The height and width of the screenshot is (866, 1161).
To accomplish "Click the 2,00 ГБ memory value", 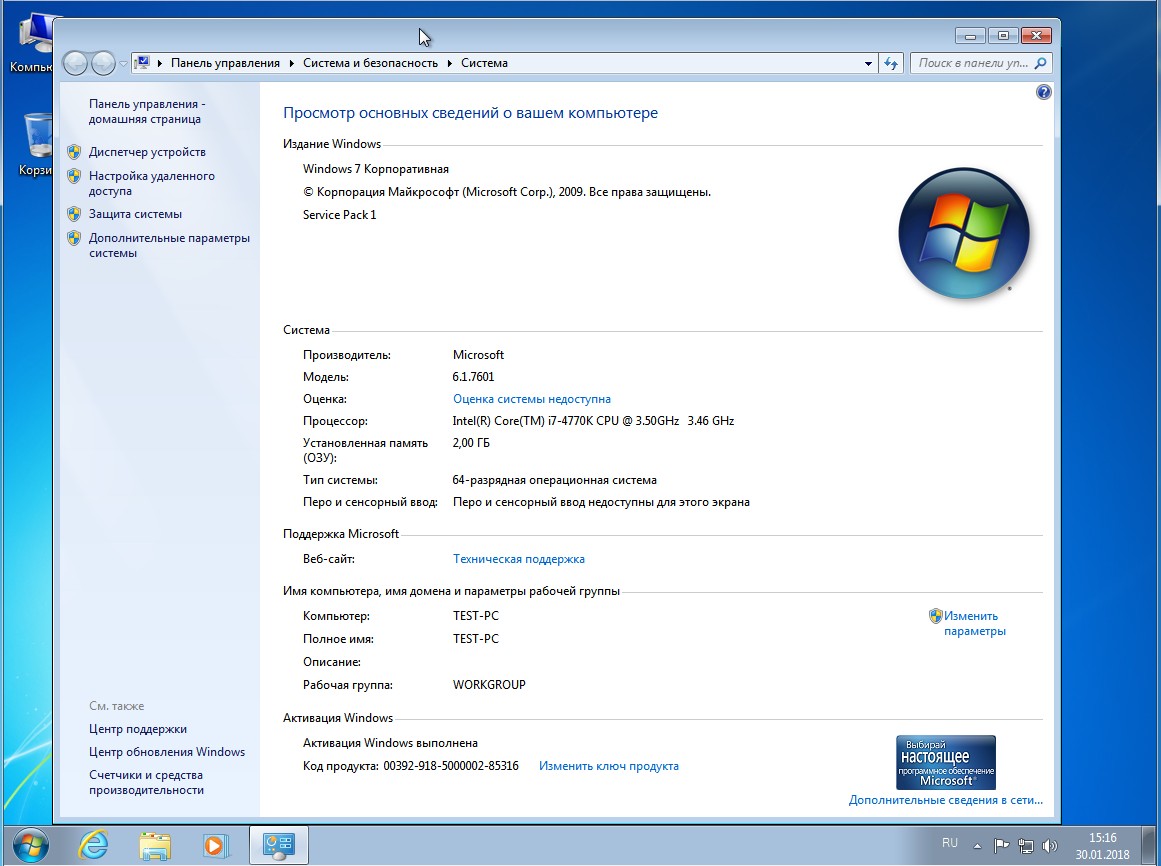I will 471,443.
